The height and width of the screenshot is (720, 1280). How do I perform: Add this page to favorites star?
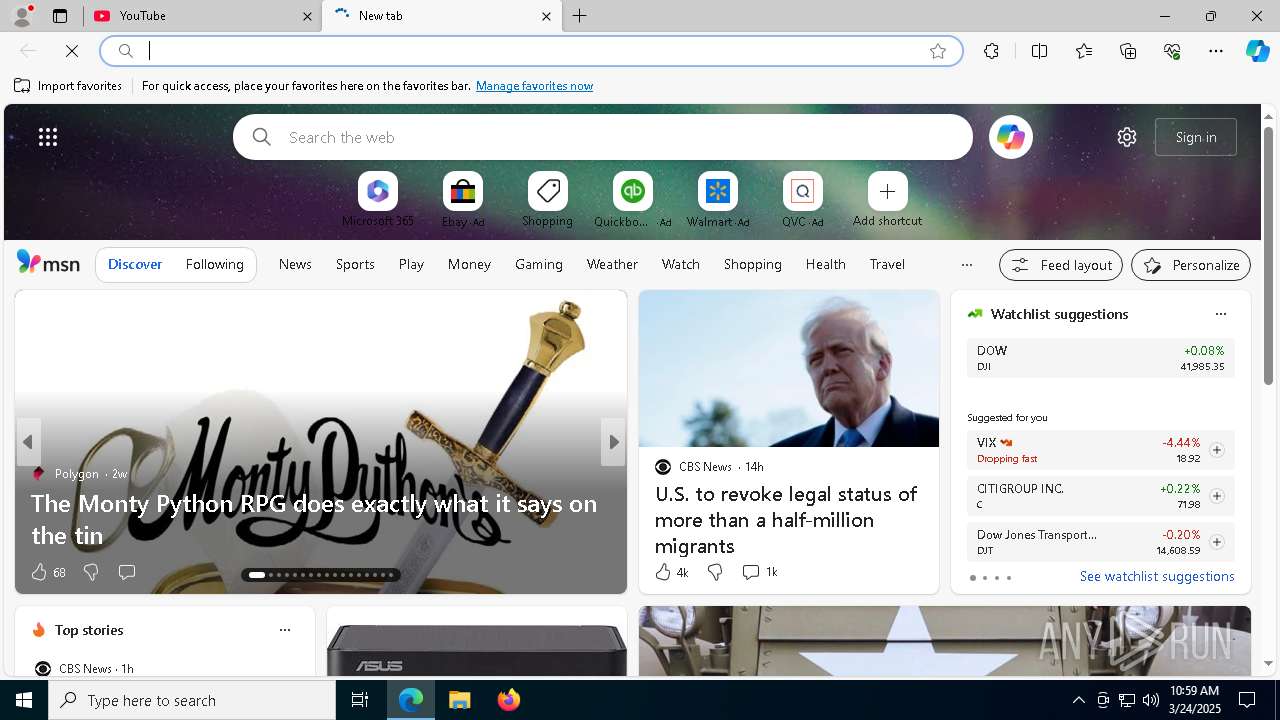[938, 51]
